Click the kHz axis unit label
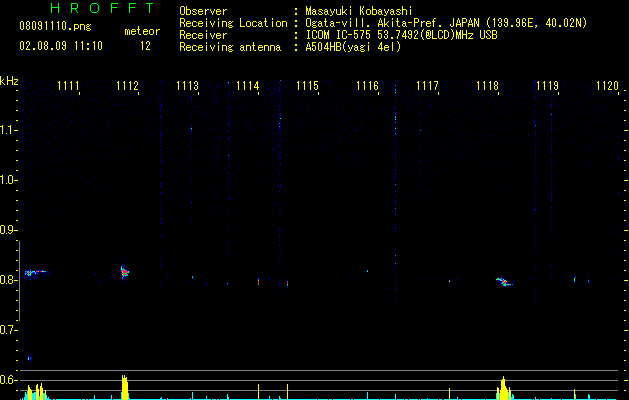 tap(9, 81)
